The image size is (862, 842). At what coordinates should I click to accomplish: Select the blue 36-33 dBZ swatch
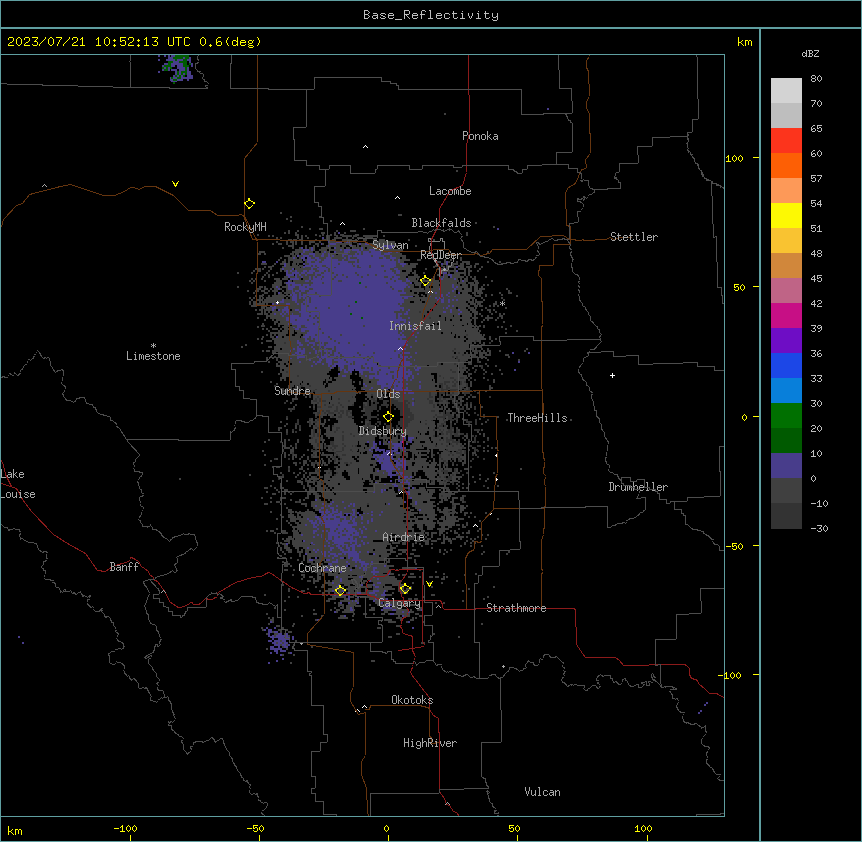point(786,365)
